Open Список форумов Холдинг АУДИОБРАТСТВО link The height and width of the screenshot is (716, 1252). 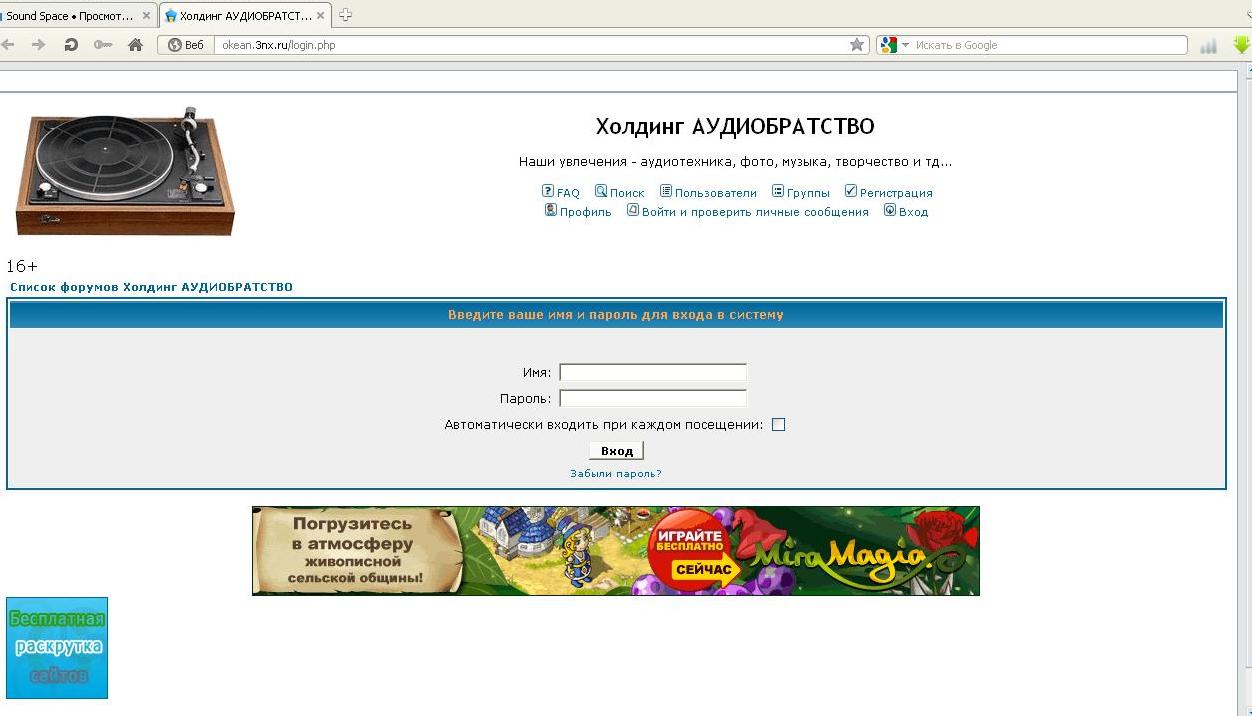point(151,287)
